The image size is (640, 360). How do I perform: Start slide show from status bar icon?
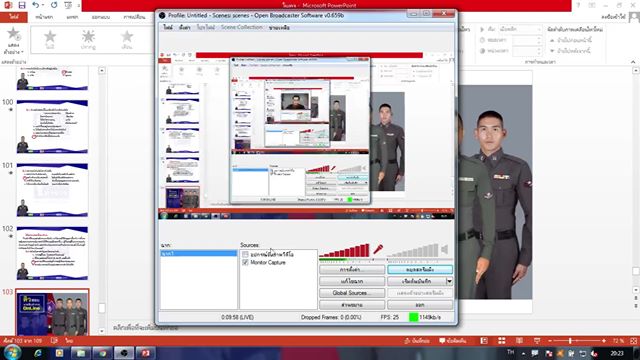tap(537, 341)
